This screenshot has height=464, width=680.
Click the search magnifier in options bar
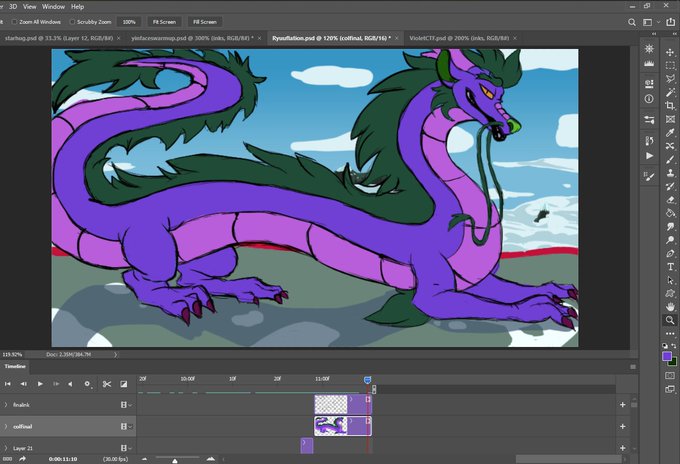(x=632, y=22)
